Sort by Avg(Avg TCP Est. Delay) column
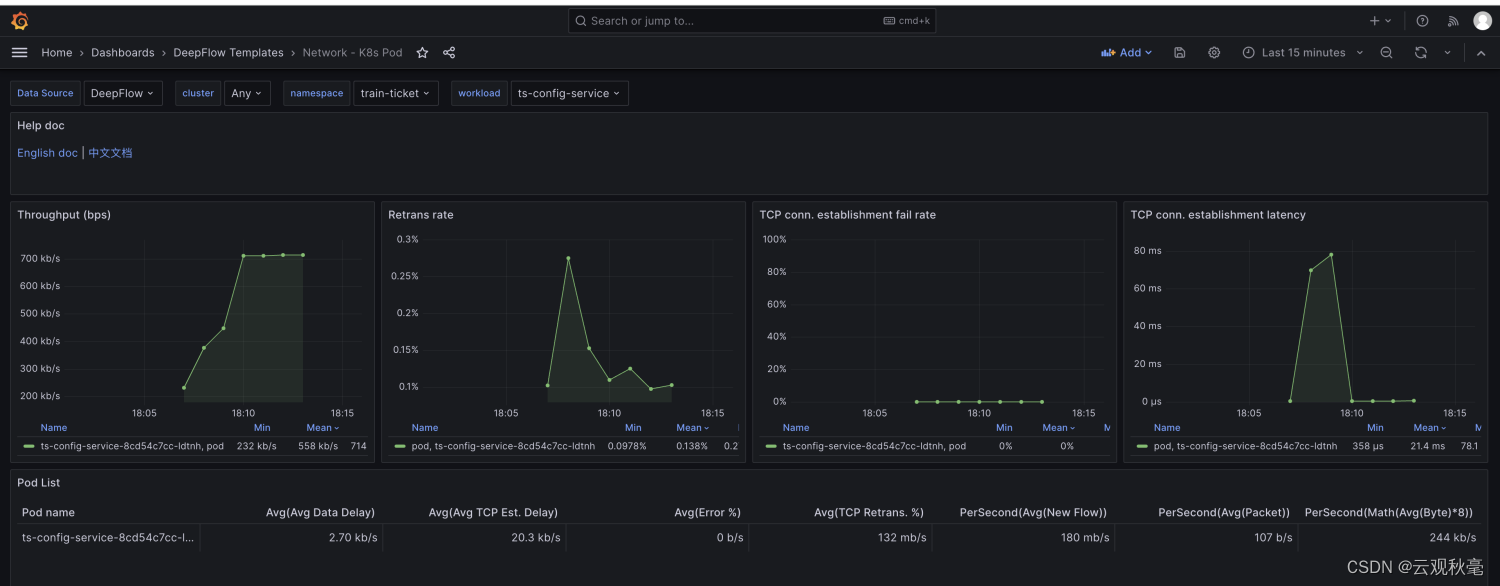Viewport: 1500px width, 586px height. tap(493, 512)
